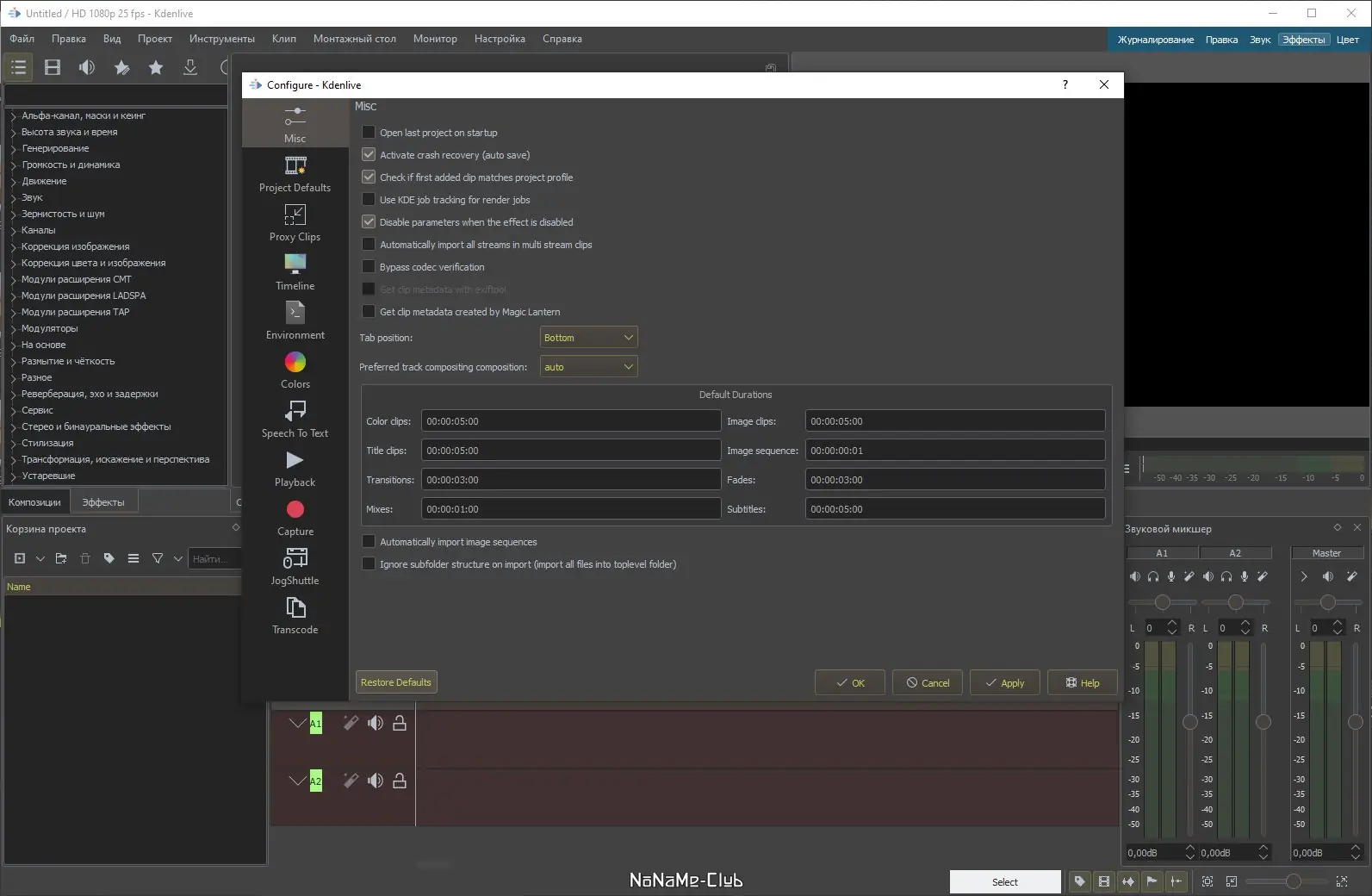
Task: Toggle Activate crash recovery auto save
Action: click(x=369, y=155)
